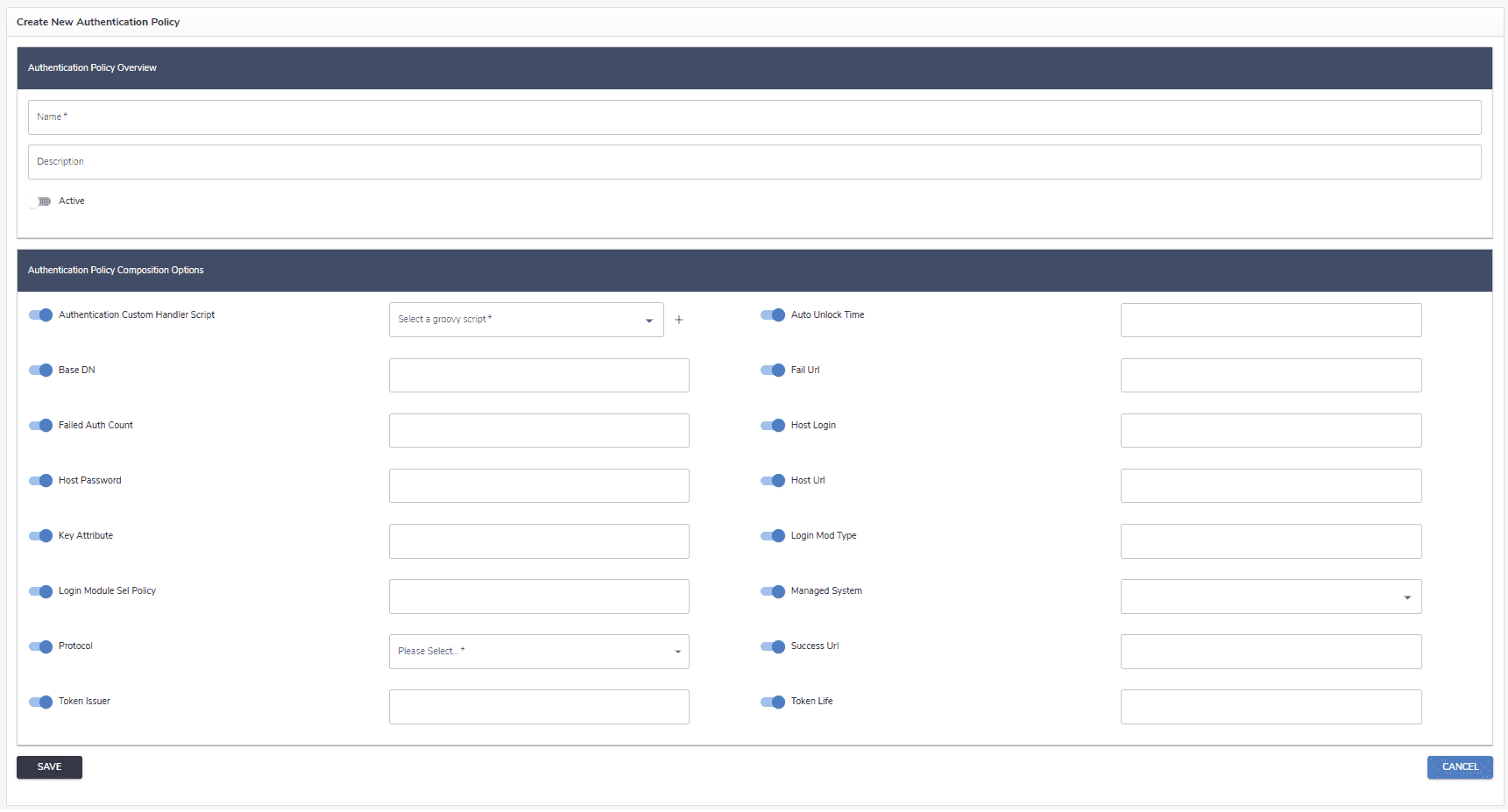The image size is (1508, 812).
Task: Open the Select a groovy script dropdown
Action: (526, 320)
